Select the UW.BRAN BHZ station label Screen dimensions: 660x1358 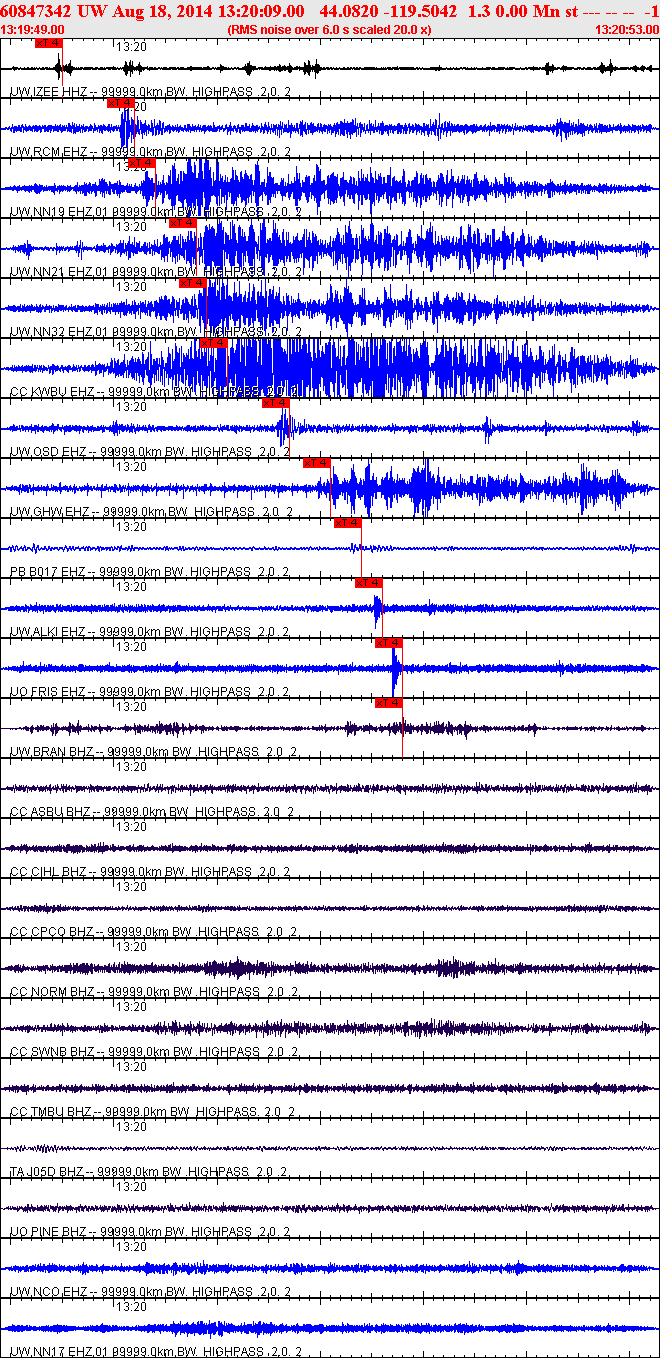(x=52, y=751)
